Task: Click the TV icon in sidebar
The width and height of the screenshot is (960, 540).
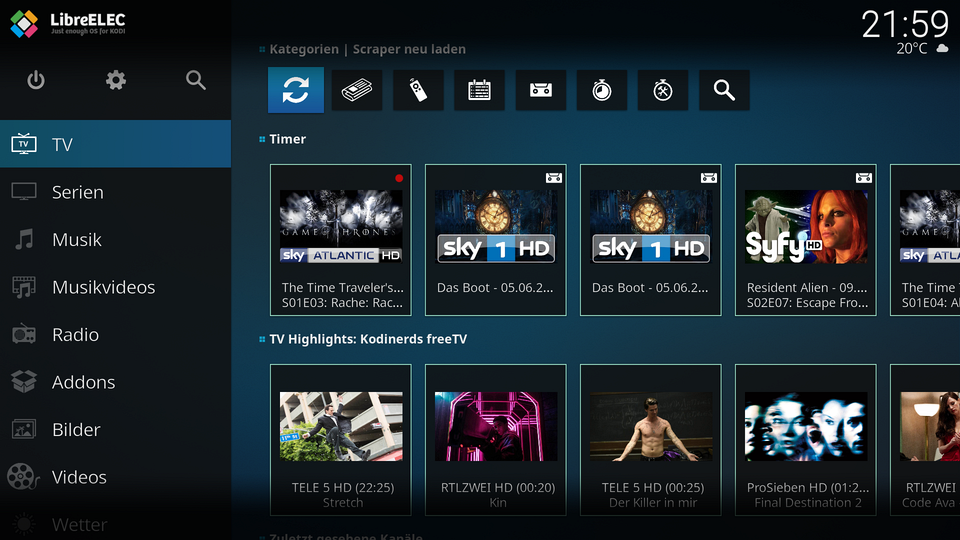Action: pos(24,144)
